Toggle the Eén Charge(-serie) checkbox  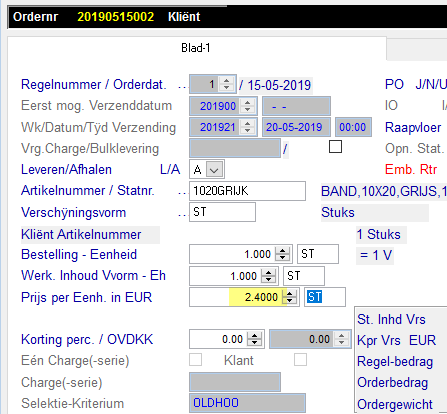(195, 360)
